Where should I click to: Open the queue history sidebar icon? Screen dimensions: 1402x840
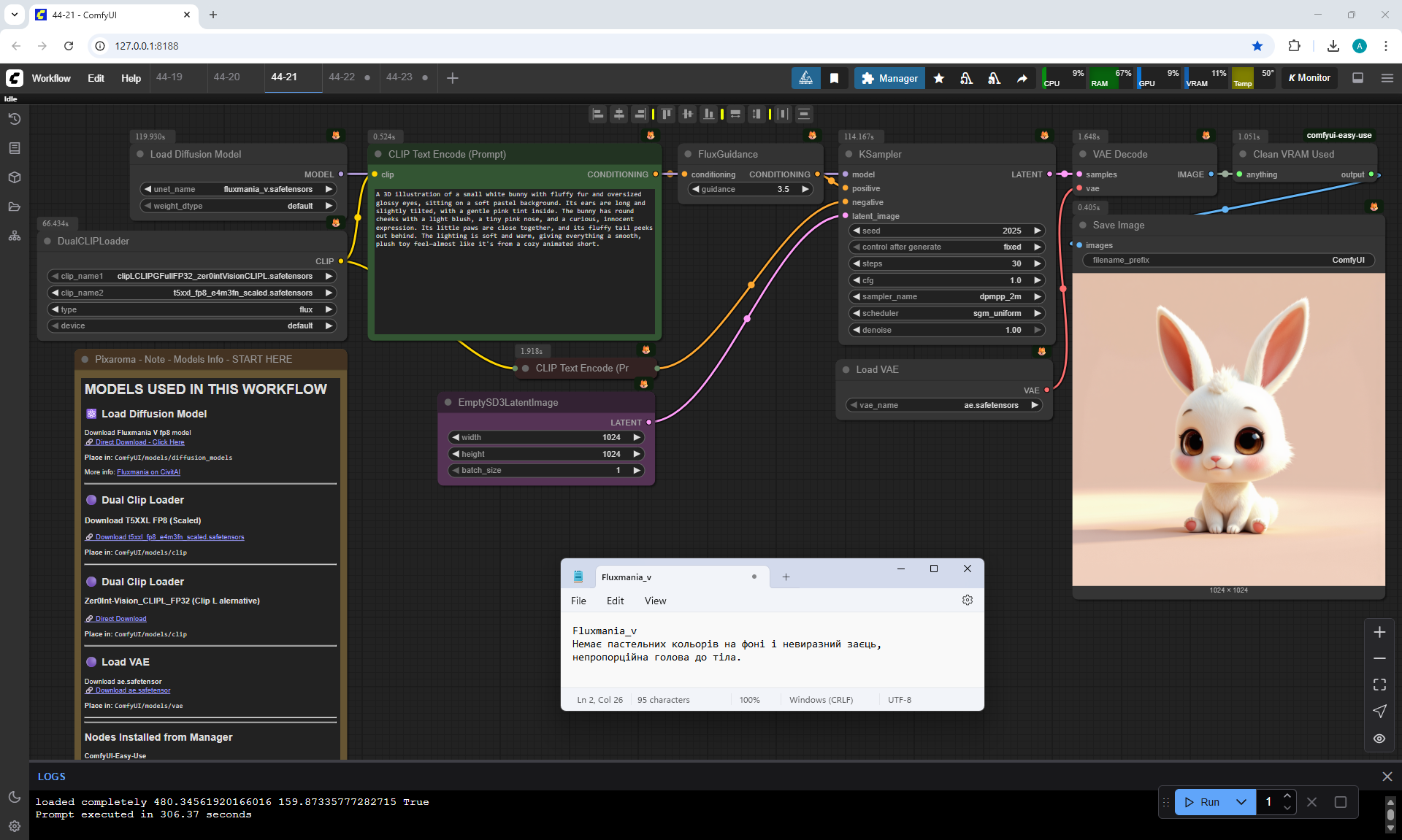point(15,119)
